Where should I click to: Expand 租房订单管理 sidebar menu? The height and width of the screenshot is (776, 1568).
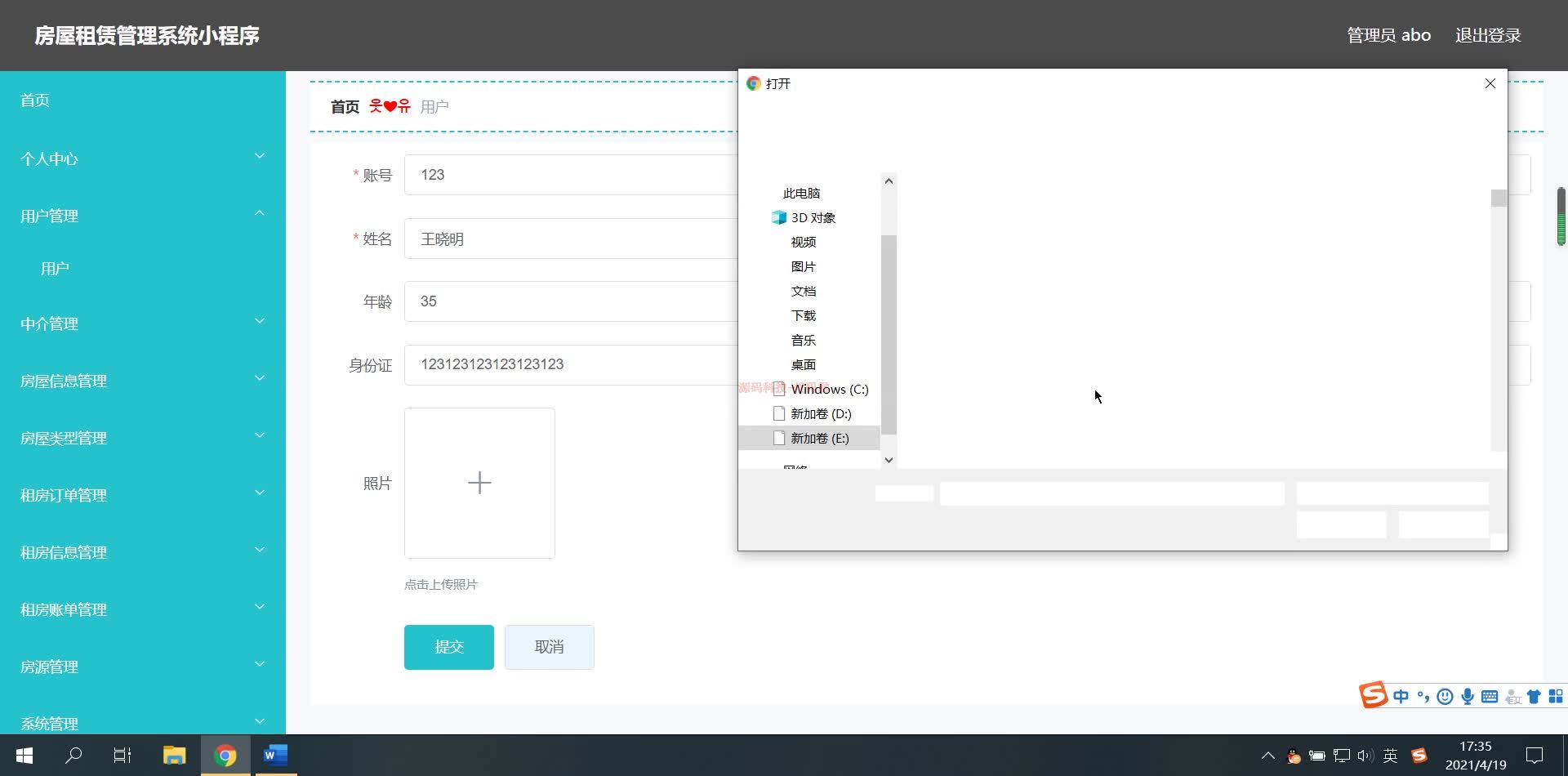coord(143,494)
